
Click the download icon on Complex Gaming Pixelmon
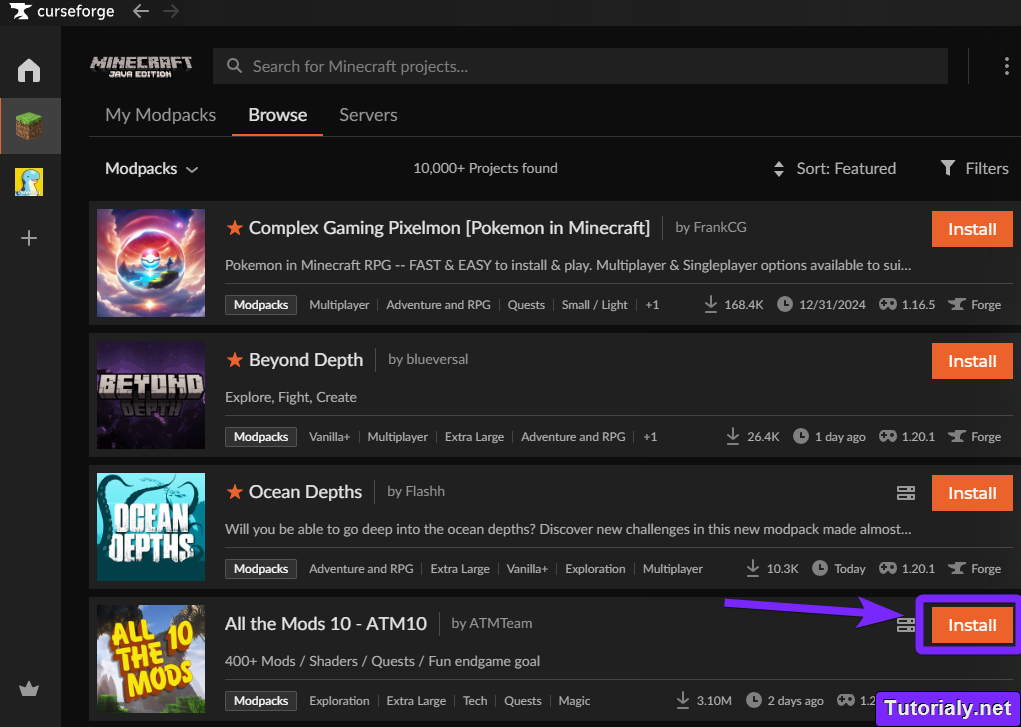(x=711, y=304)
